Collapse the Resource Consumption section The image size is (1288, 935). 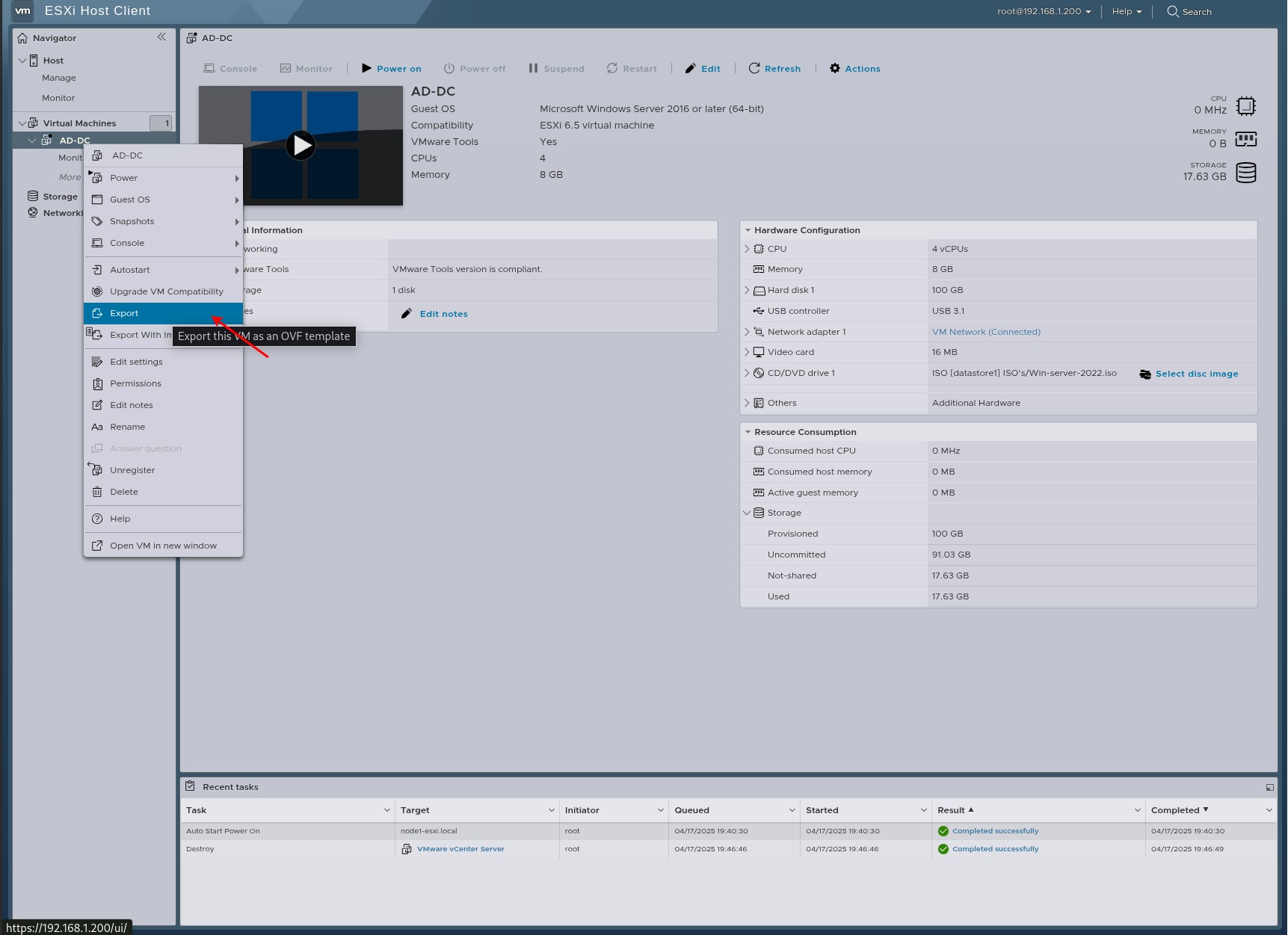pyautogui.click(x=748, y=431)
